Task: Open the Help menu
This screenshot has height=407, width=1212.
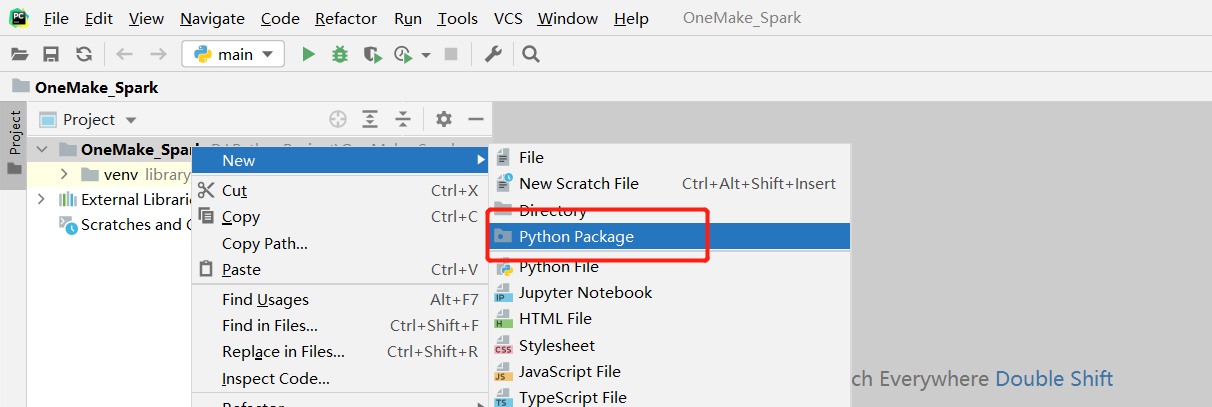Action: point(631,18)
